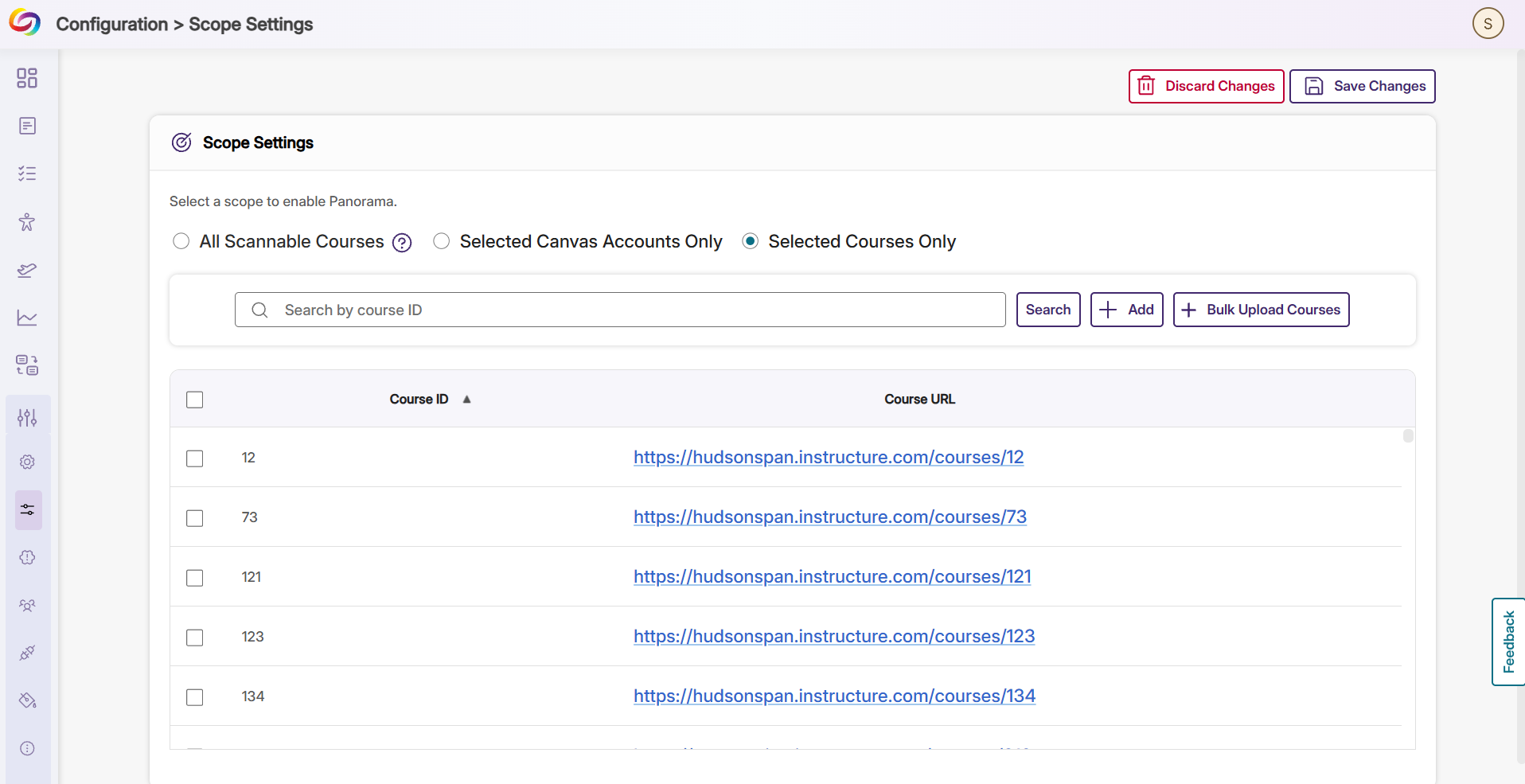Sort by Course ID ascending arrow
The image size is (1525, 784).
(x=467, y=400)
